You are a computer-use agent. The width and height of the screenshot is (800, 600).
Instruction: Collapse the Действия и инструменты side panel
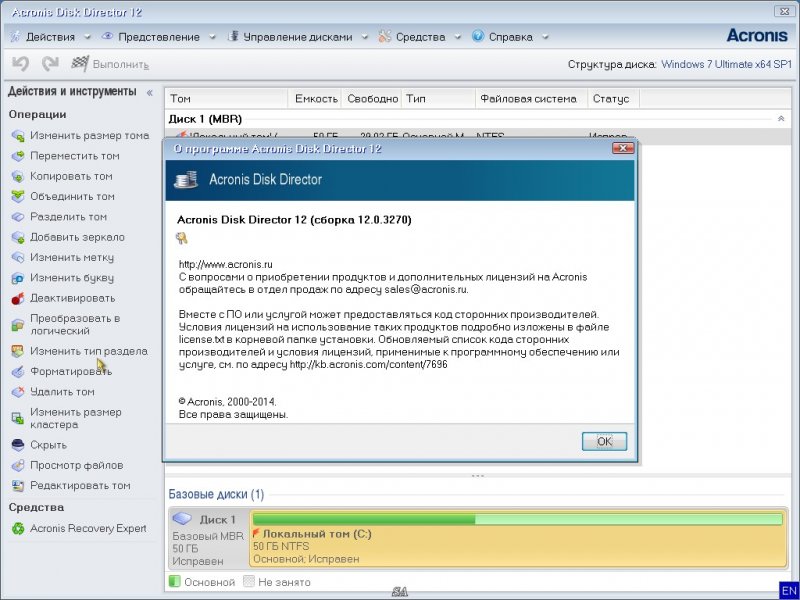pos(149,92)
